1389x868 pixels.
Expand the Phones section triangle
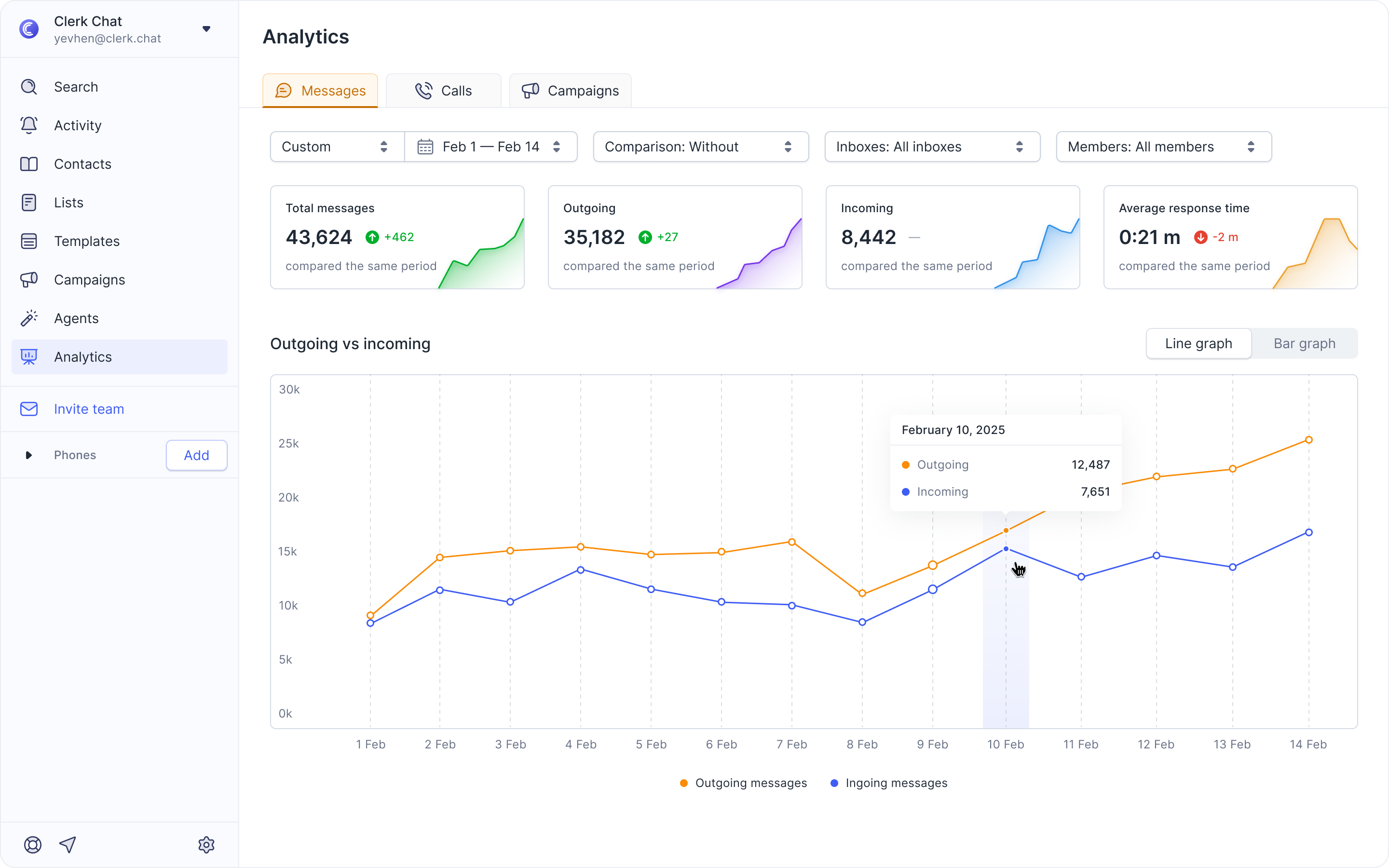28,455
